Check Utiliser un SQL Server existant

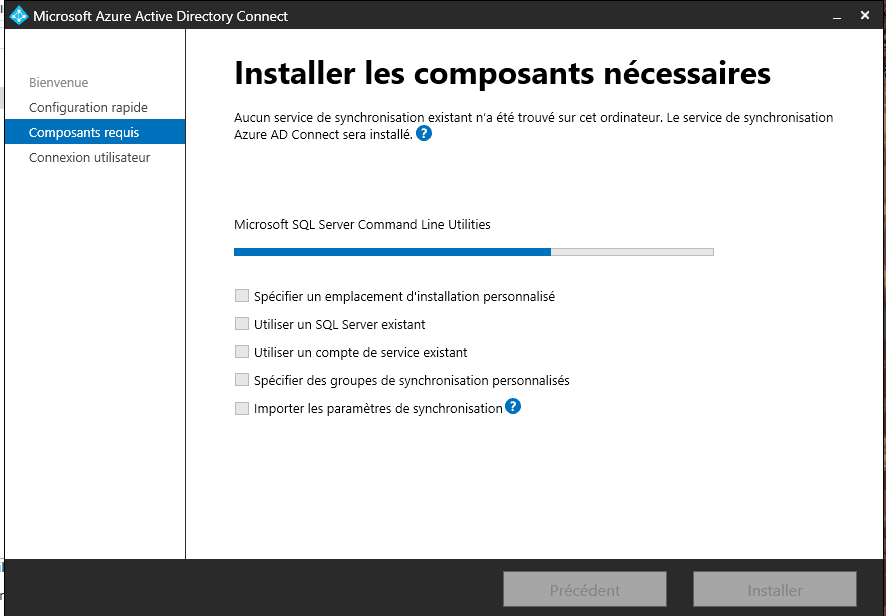point(241,324)
